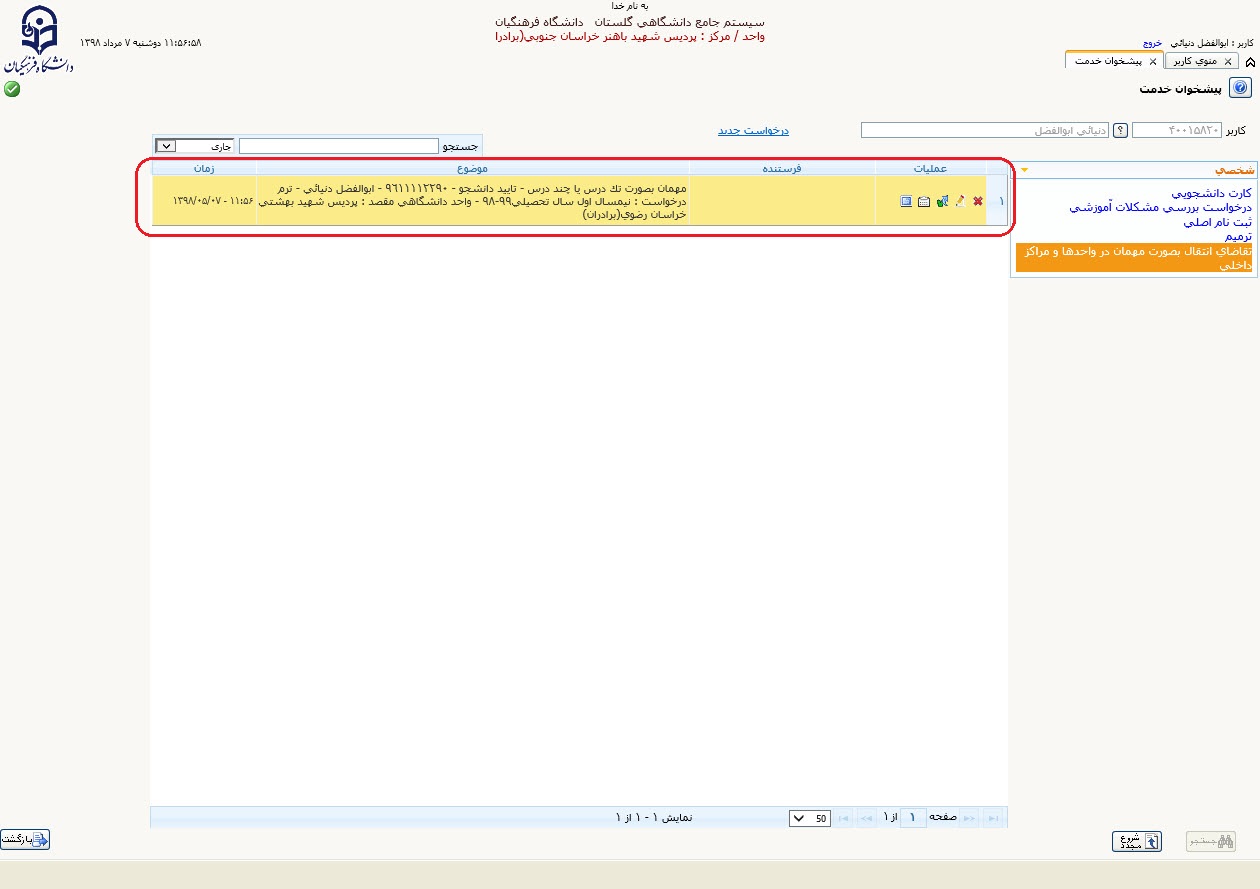Select ثبت نام اصلي in sidebar

click(1217, 222)
